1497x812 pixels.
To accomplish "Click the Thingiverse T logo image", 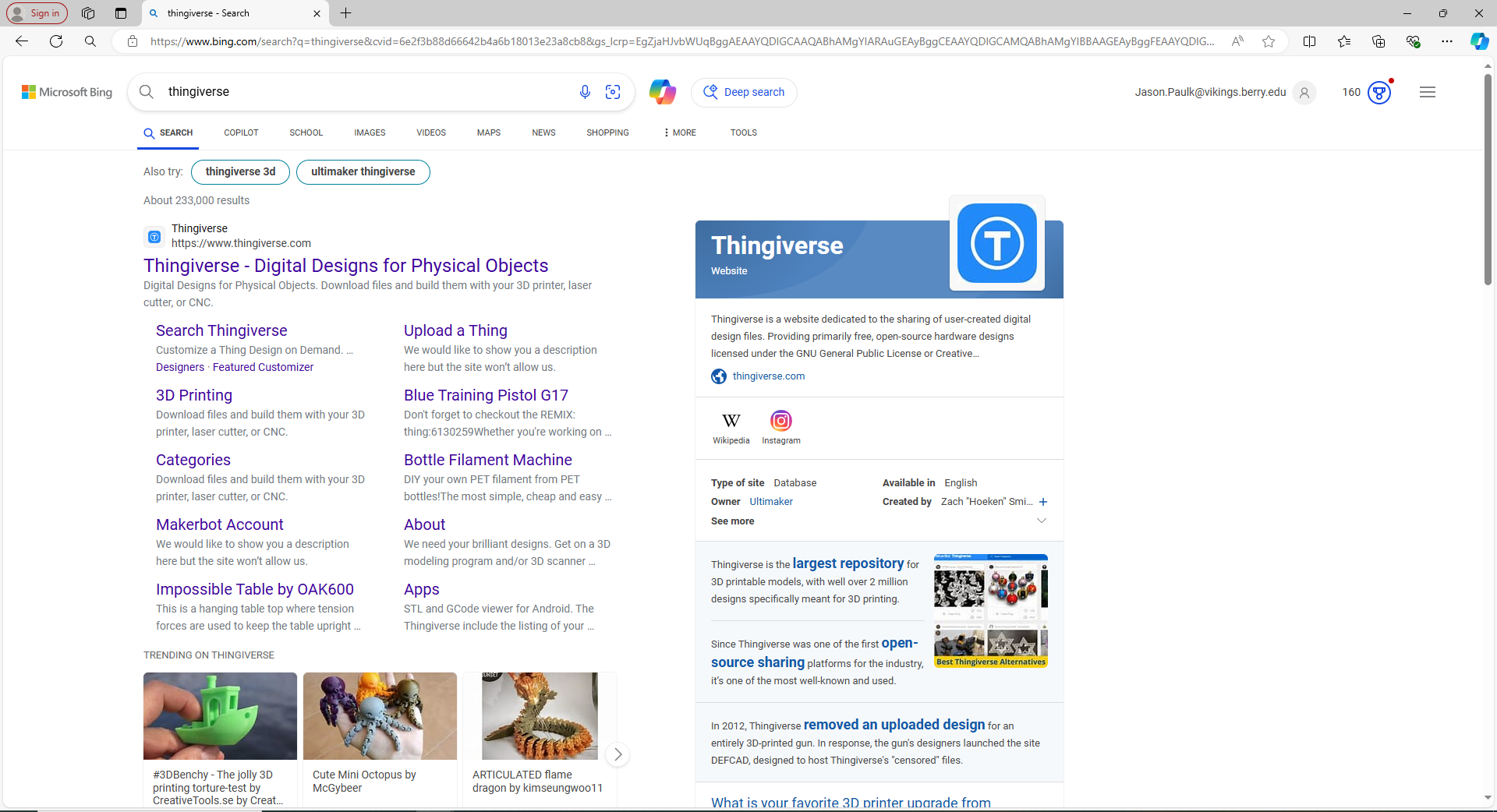I will click(997, 243).
